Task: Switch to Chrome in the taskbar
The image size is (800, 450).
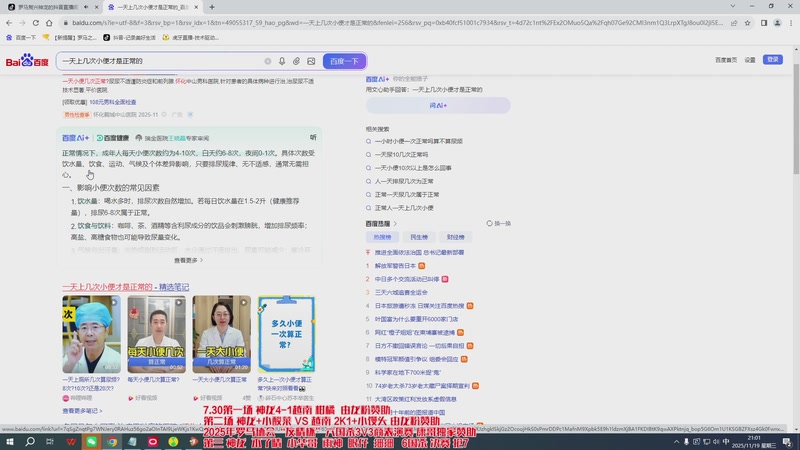Action: pos(112,441)
